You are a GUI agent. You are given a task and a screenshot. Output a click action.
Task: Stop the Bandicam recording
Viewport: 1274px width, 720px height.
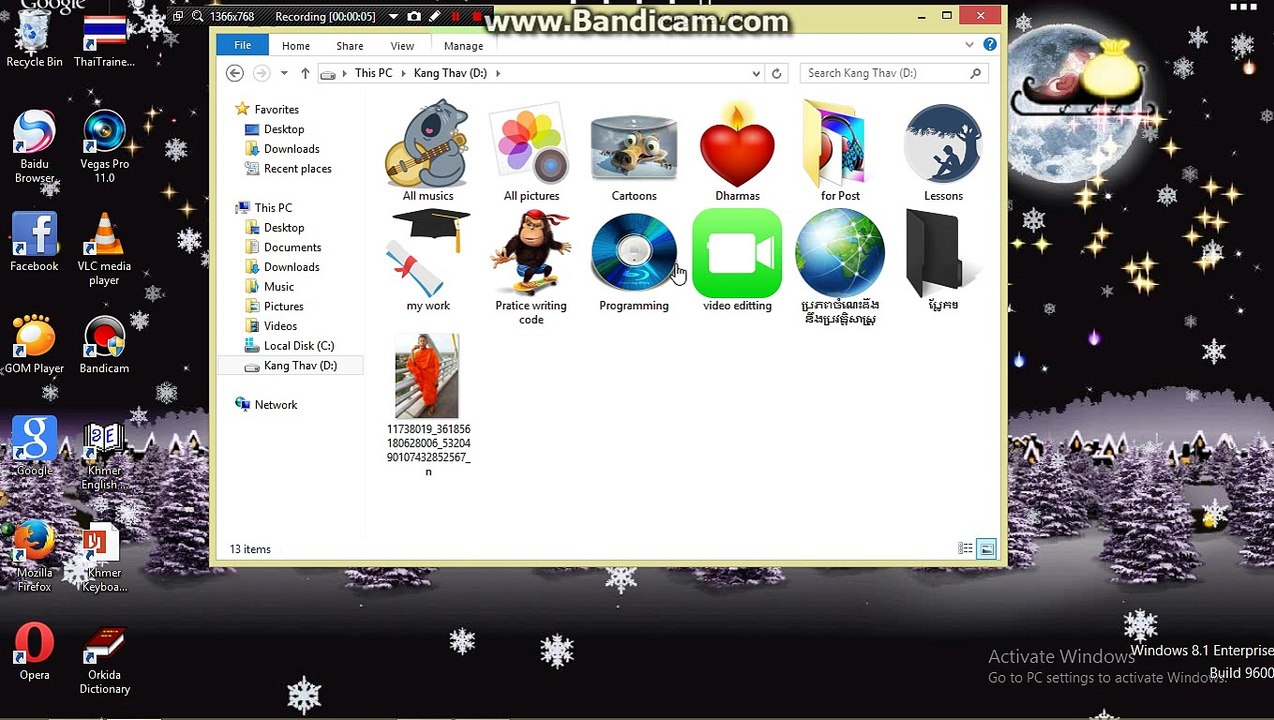476,16
